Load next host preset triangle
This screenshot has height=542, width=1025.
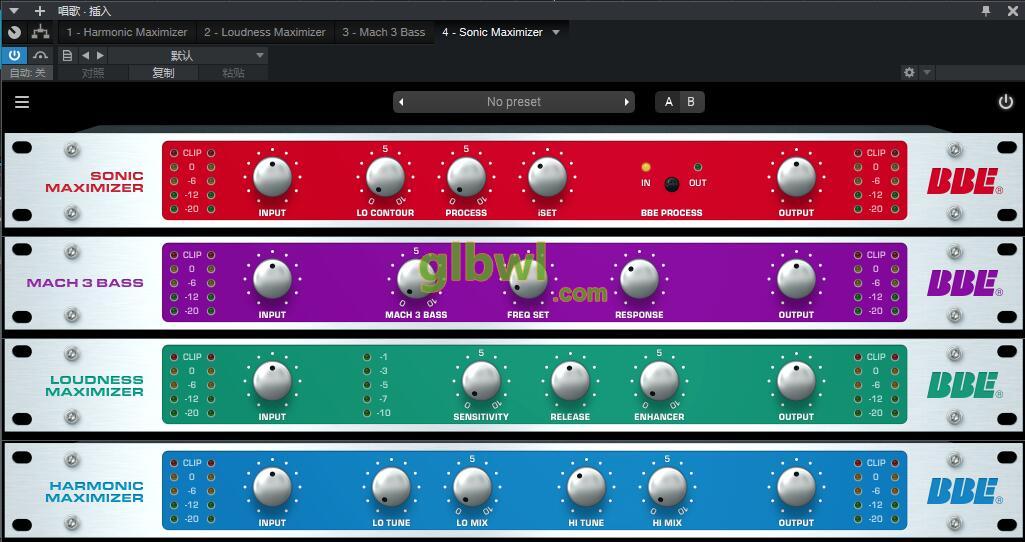click(100, 56)
